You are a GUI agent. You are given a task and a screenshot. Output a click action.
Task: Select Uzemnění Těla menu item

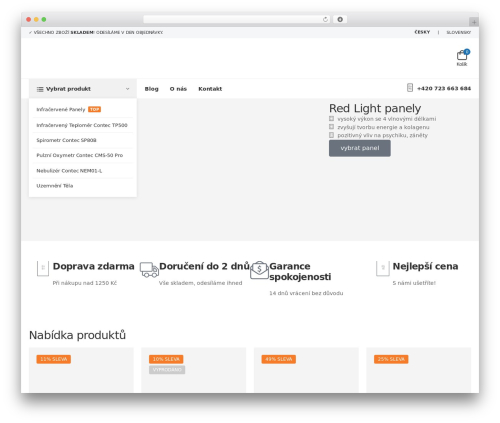55,186
